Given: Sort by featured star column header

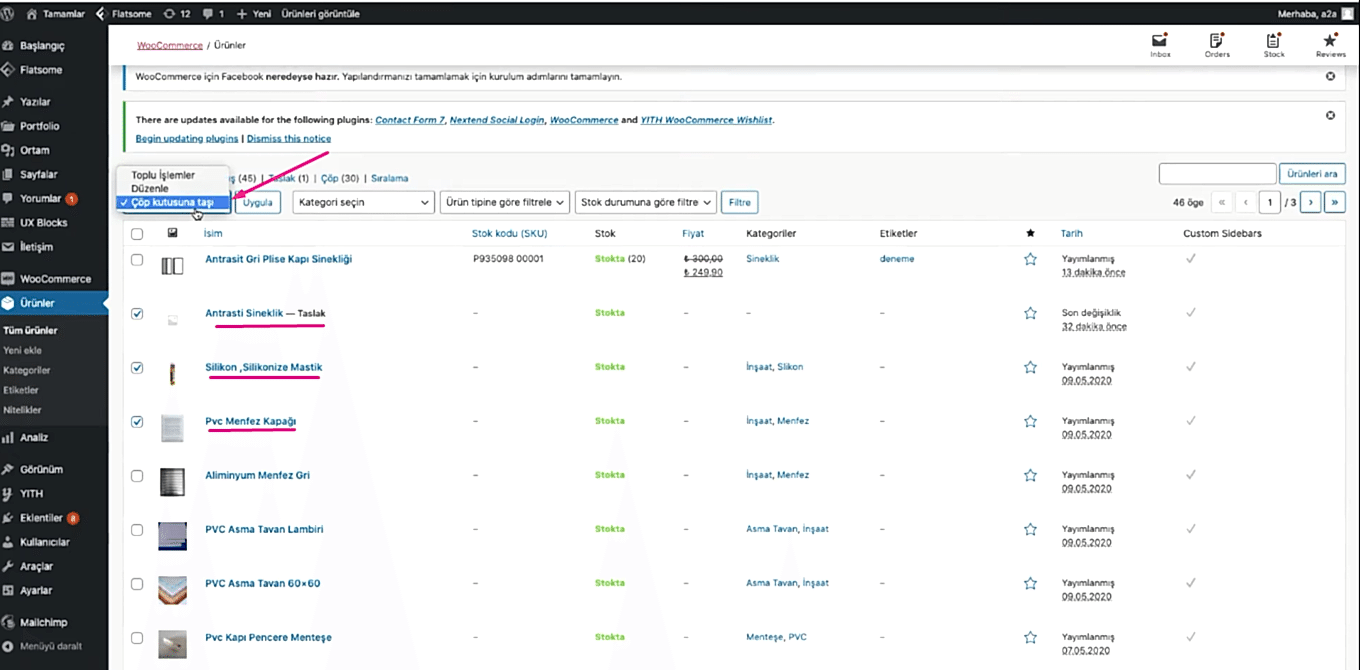Looking at the screenshot, I should [1030, 233].
